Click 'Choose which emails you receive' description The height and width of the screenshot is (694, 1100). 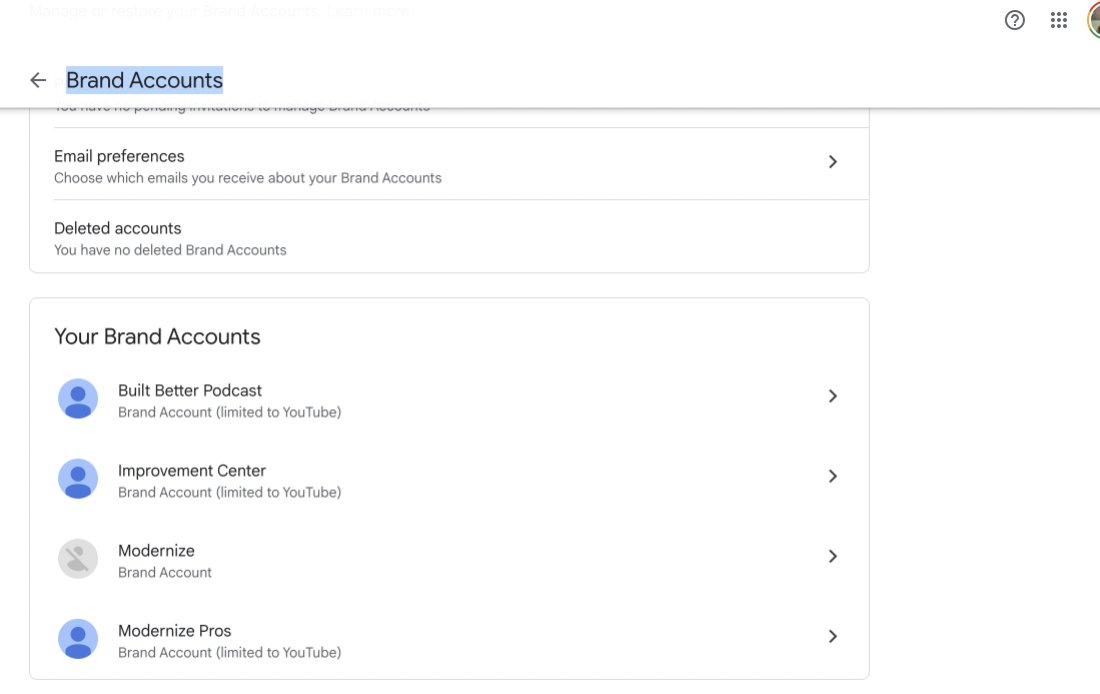point(248,178)
